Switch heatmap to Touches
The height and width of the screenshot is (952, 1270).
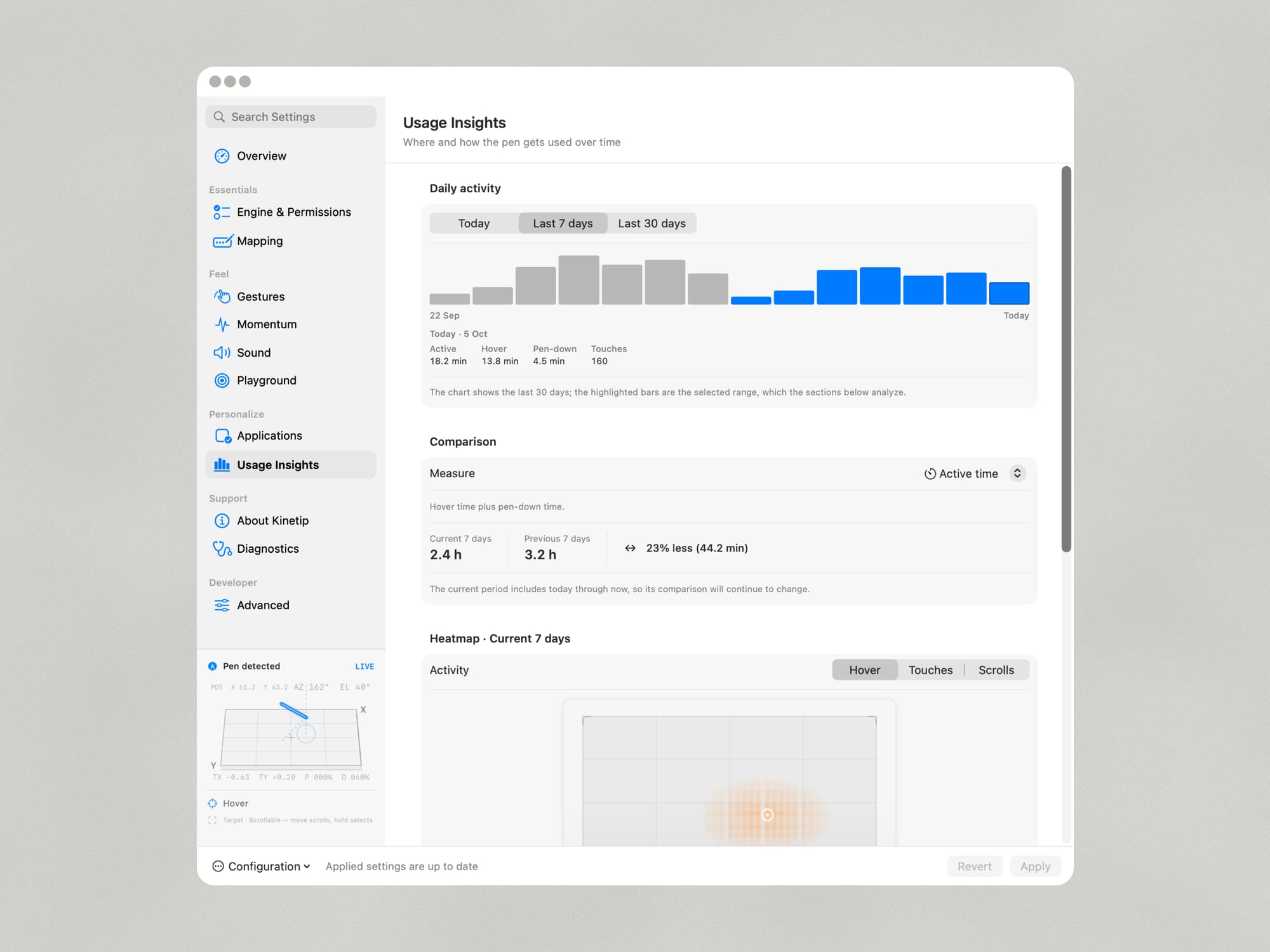[930, 670]
